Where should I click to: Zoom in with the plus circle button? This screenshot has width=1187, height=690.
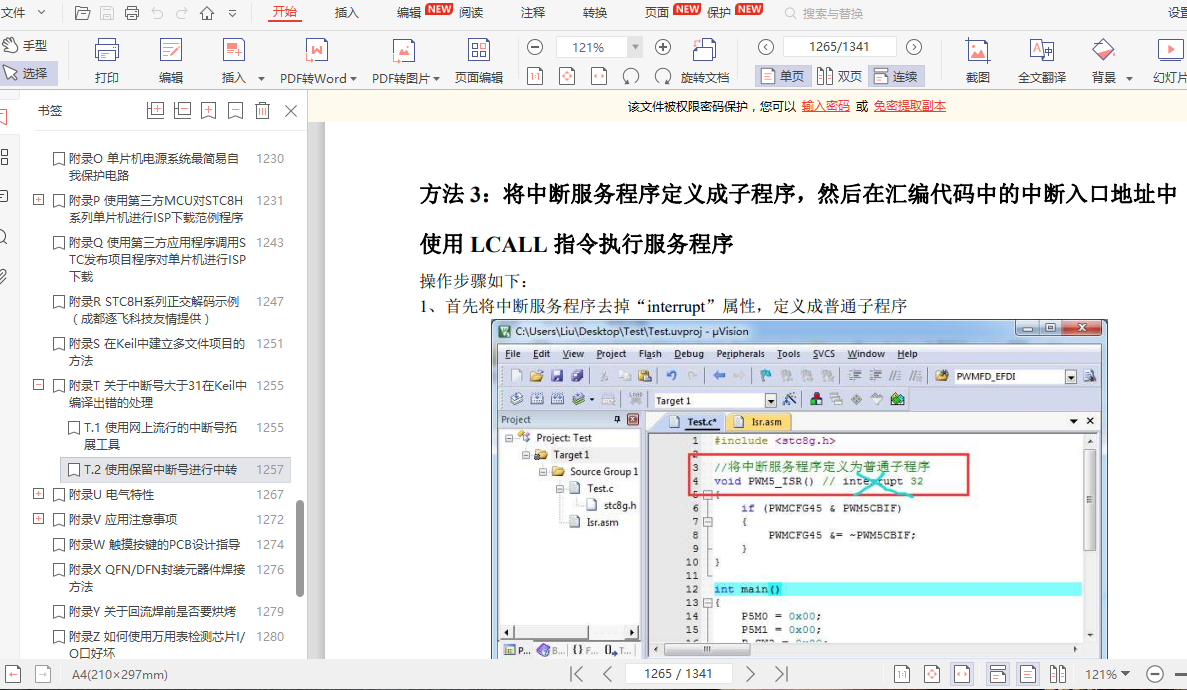point(662,47)
